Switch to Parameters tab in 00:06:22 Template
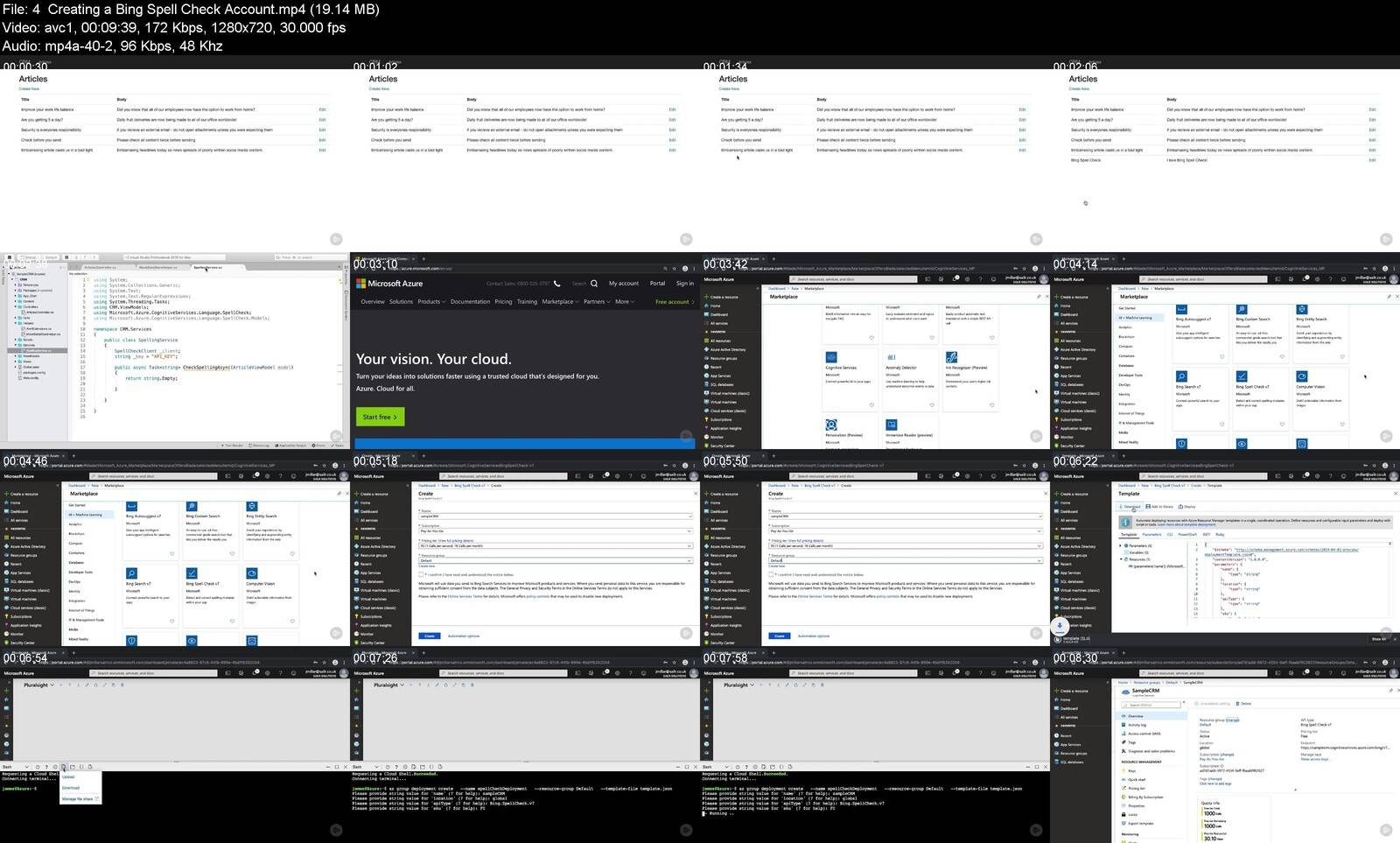 pos(1152,534)
